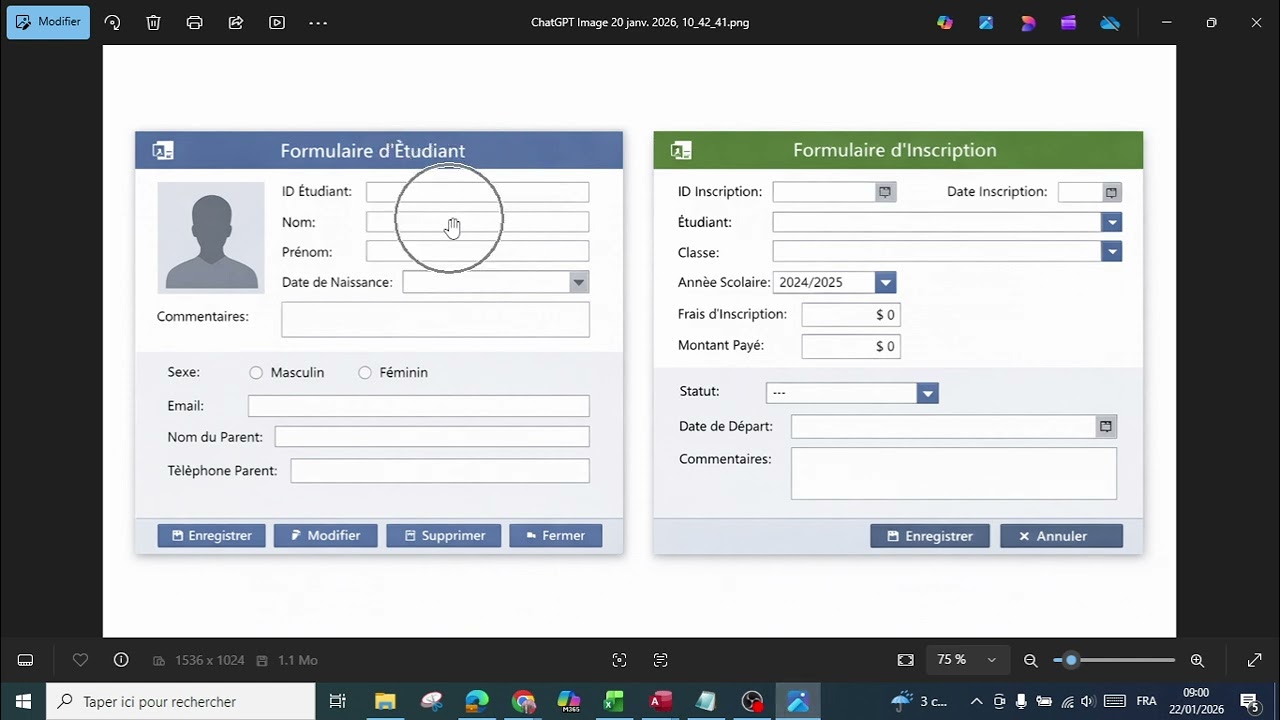The image size is (1280, 720).
Task: Click the share icon in top toolbar
Action: click(x=236, y=22)
